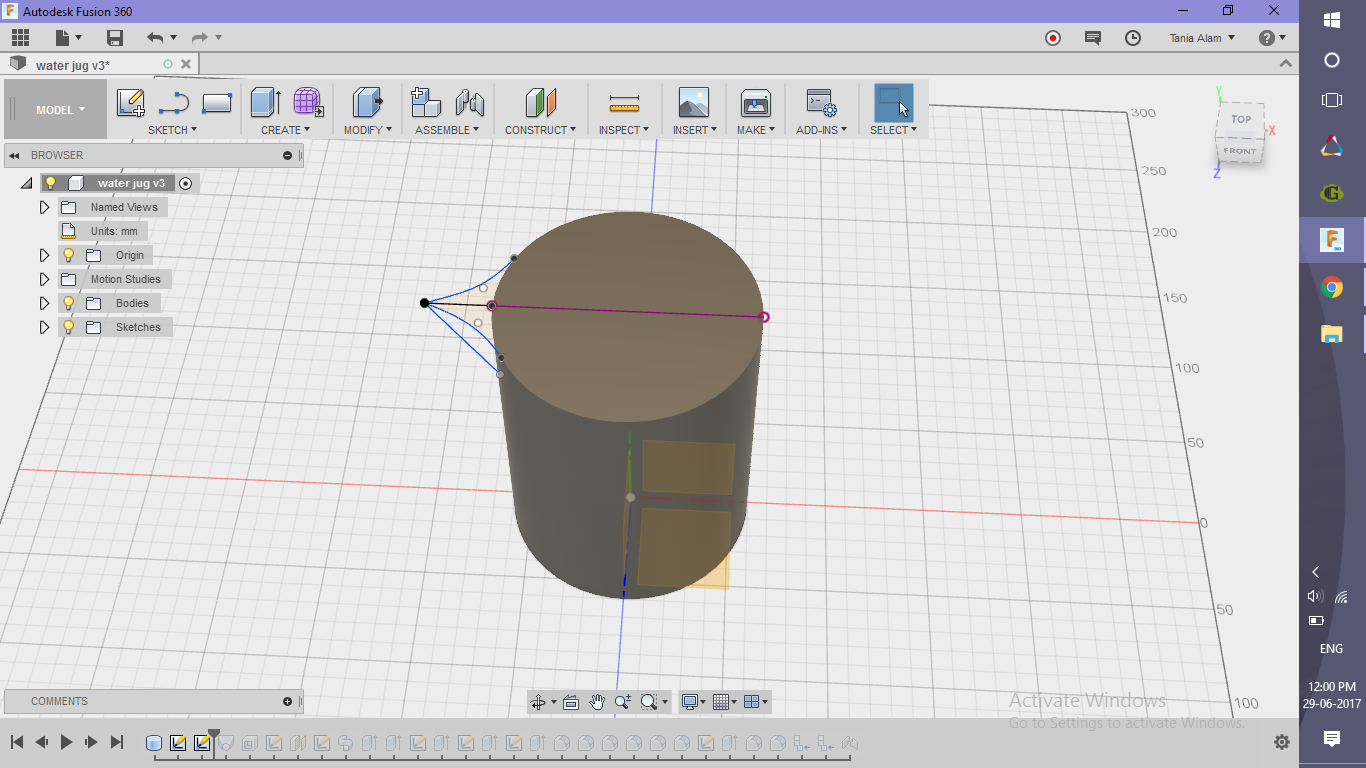This screenshot has width=1366, height=768.
Task: Click the TOP face of view cube
Action: pos(1240,120)
